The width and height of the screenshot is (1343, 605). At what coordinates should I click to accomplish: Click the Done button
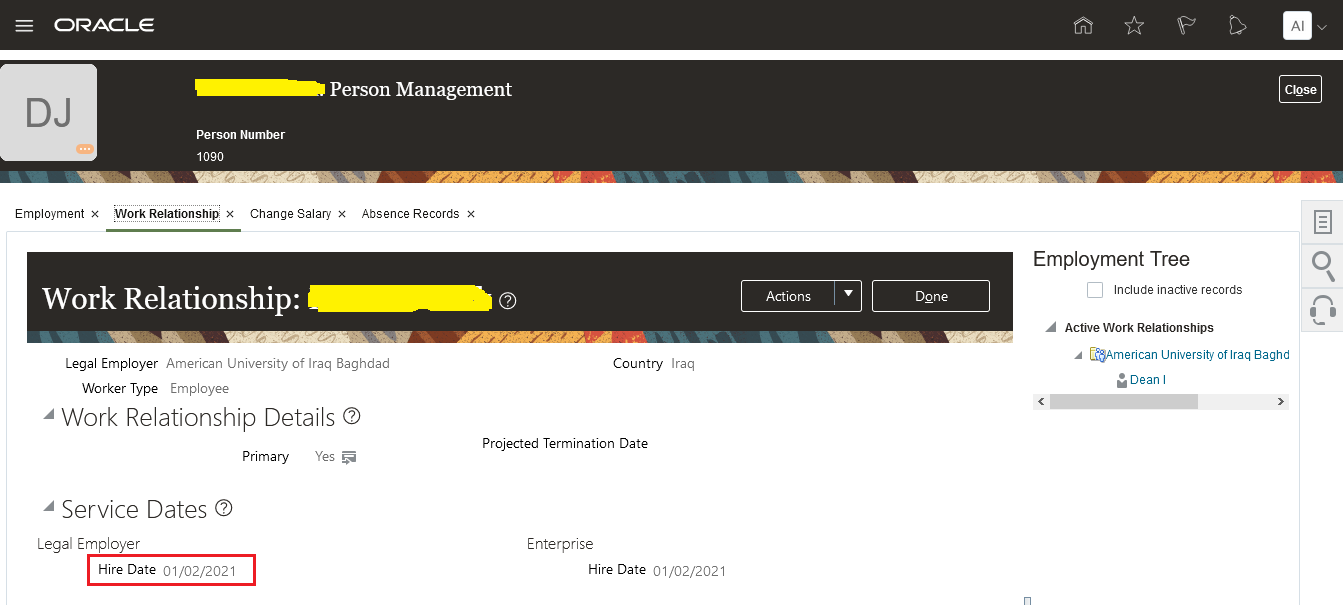(x=930, y=296)
